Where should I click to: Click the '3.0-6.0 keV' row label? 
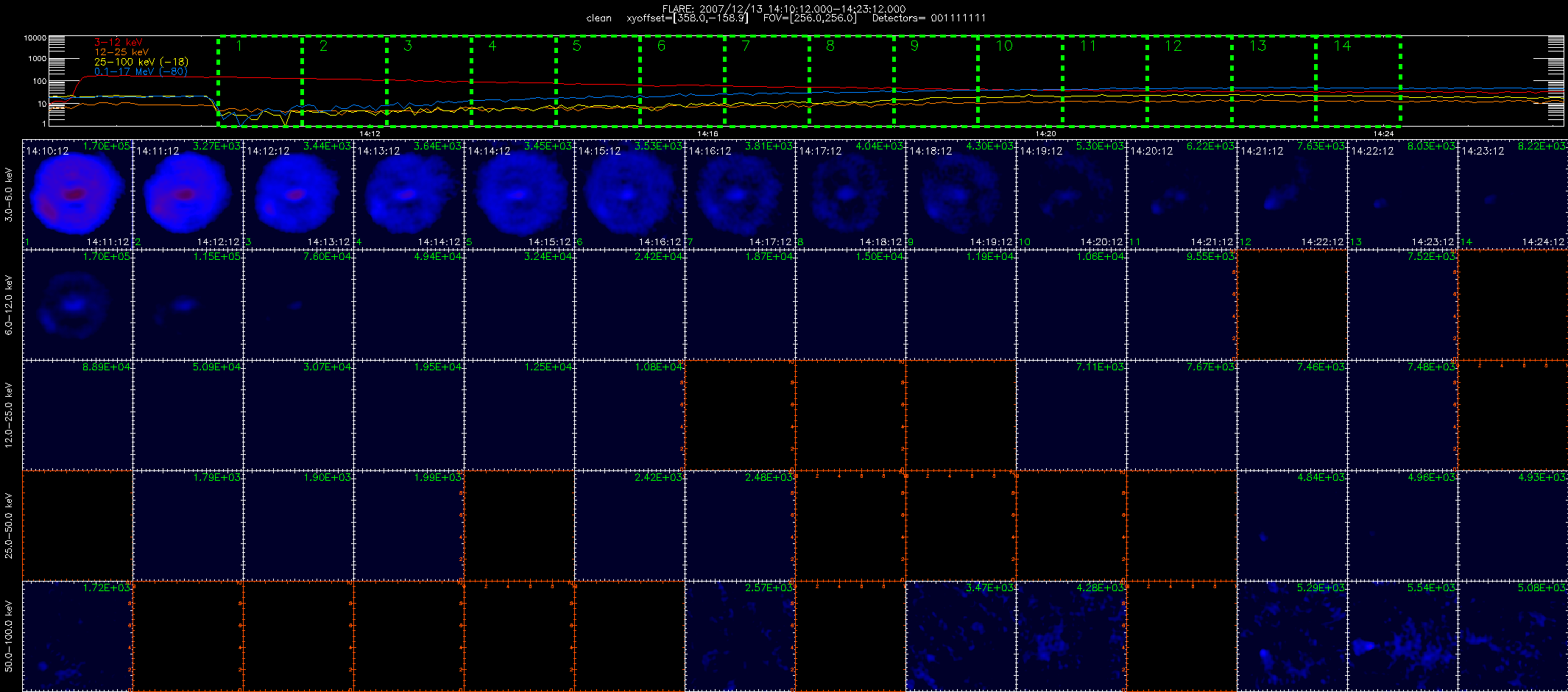tap(9, 194)
